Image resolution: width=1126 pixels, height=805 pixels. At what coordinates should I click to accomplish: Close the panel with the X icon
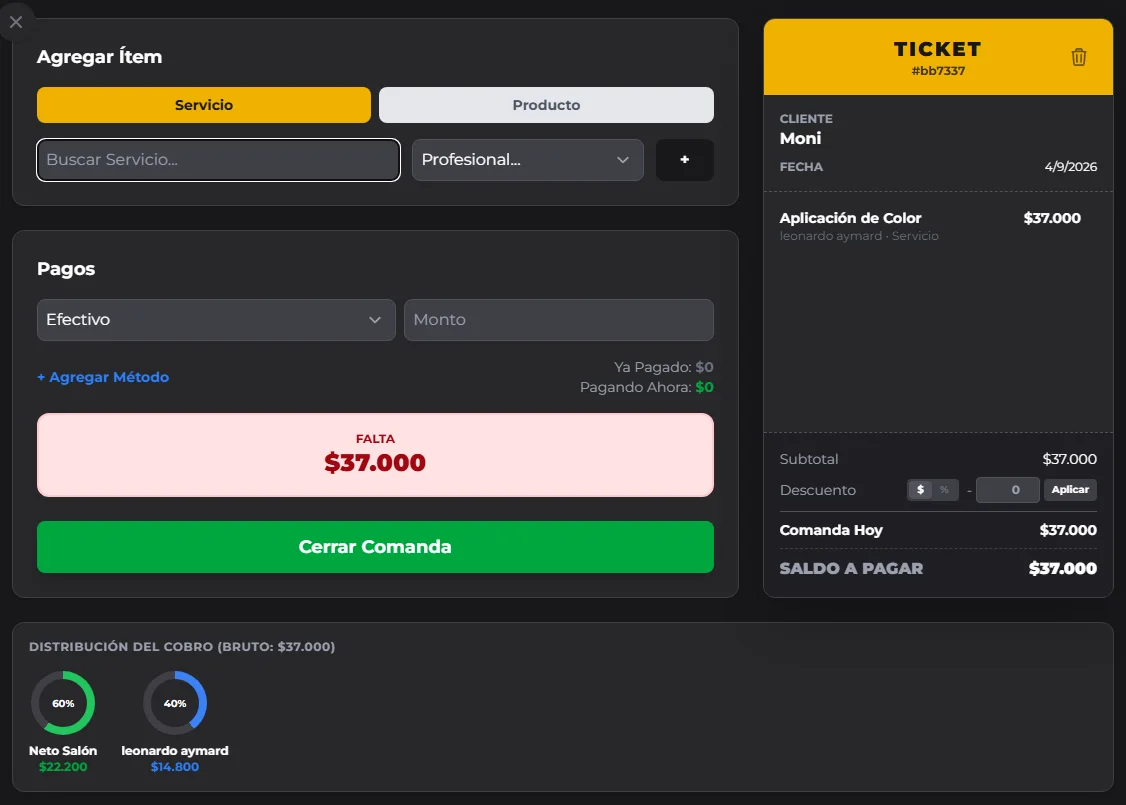click(16, 22)
